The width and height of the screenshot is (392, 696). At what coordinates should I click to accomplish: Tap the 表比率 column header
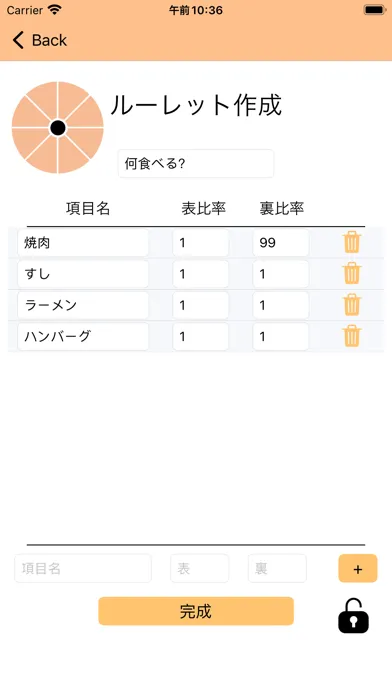point(204,208)
